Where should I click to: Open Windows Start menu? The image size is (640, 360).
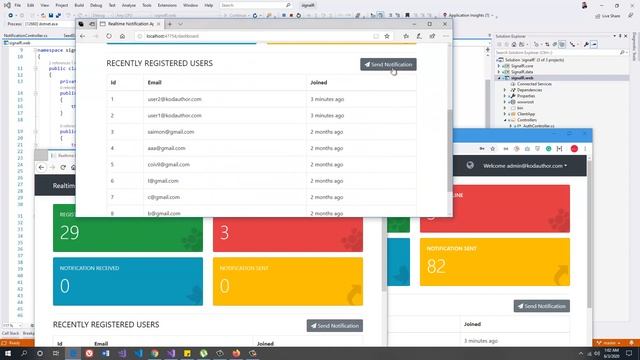[8, 353]
